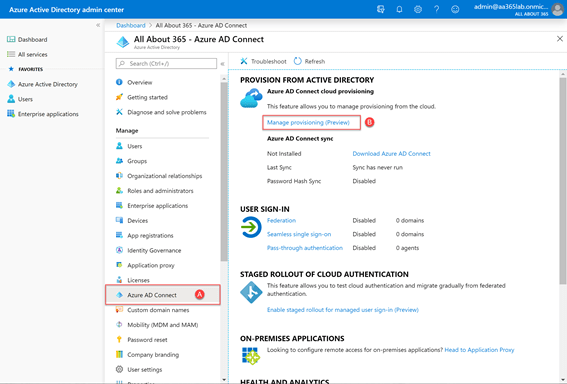Click the Azure Active Directory favorite icon
This screenshot has width=567, height=384.
11,84
